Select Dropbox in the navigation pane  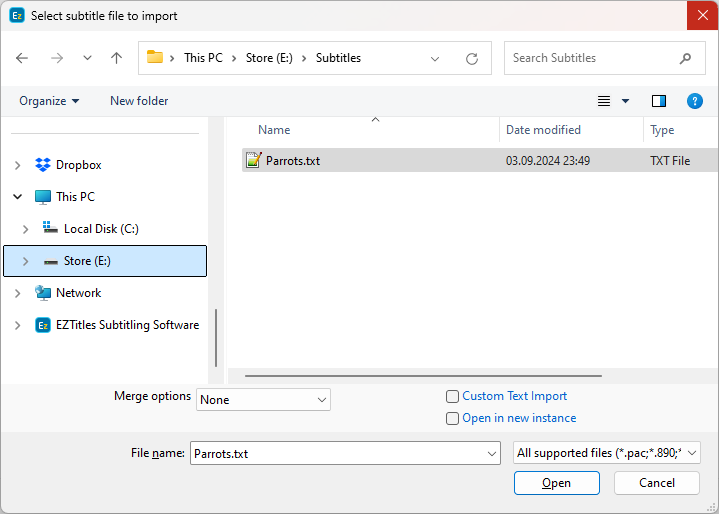click(x=78, y=165)
